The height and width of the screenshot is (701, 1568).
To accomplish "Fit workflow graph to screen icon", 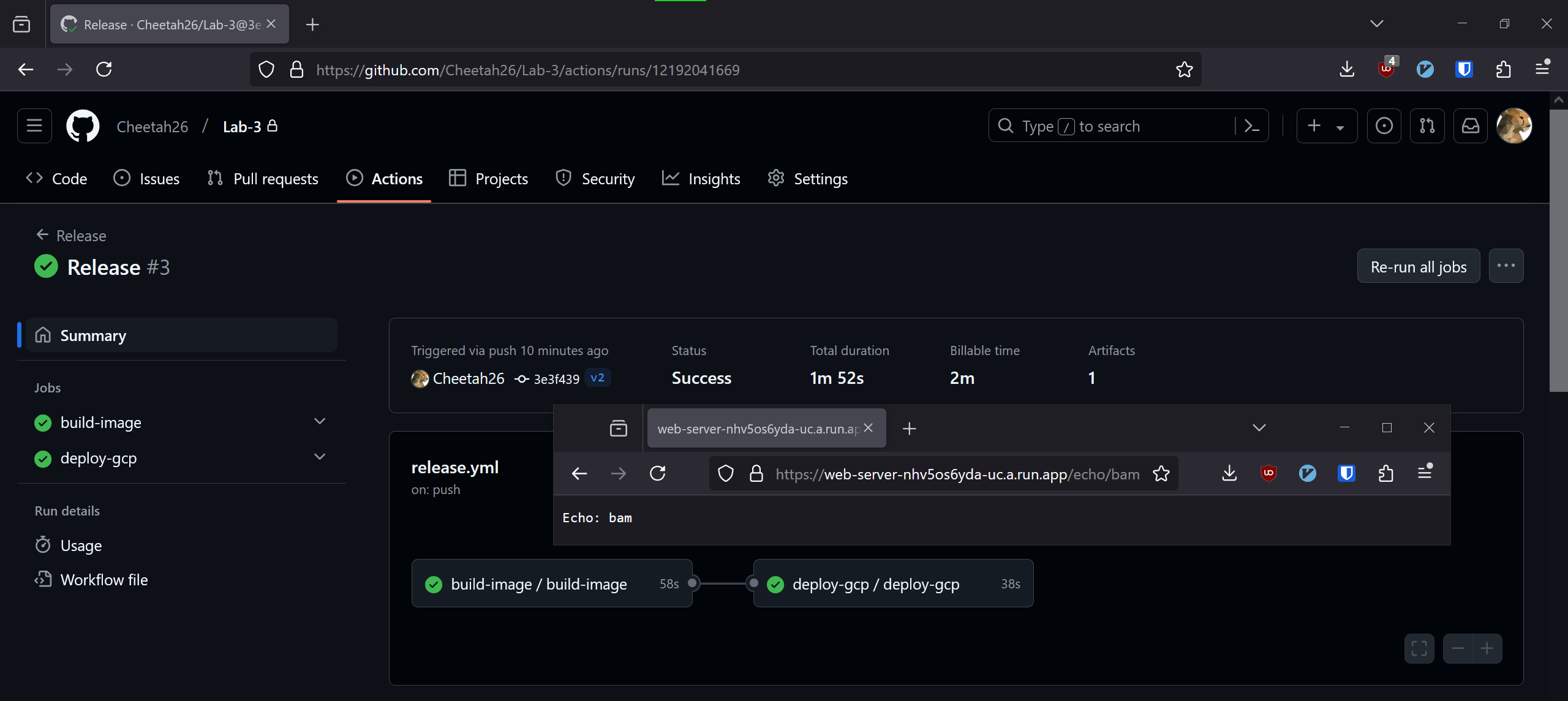I will coord(1419,648).
